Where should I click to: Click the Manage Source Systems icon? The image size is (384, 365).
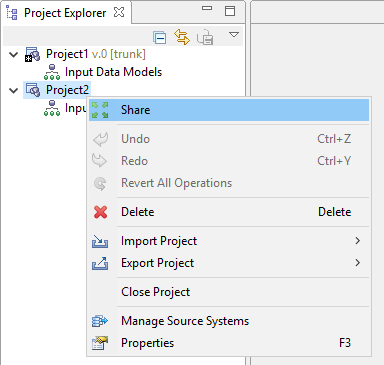pyautogui.click(x=100, y=321)
